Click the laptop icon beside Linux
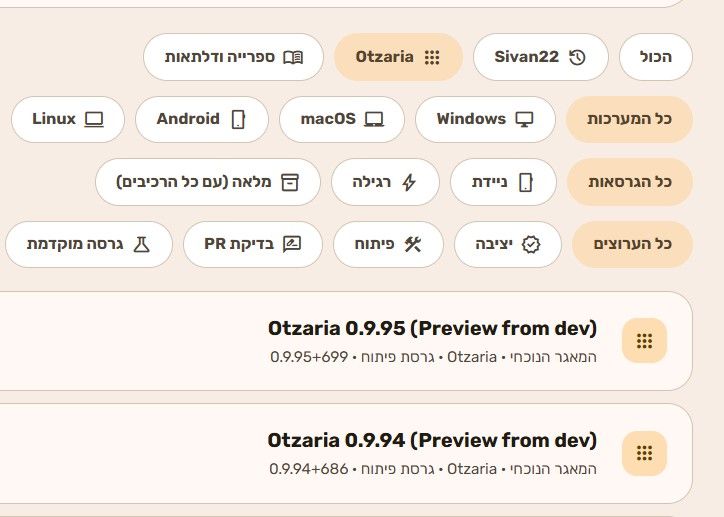 pos(94,119)
